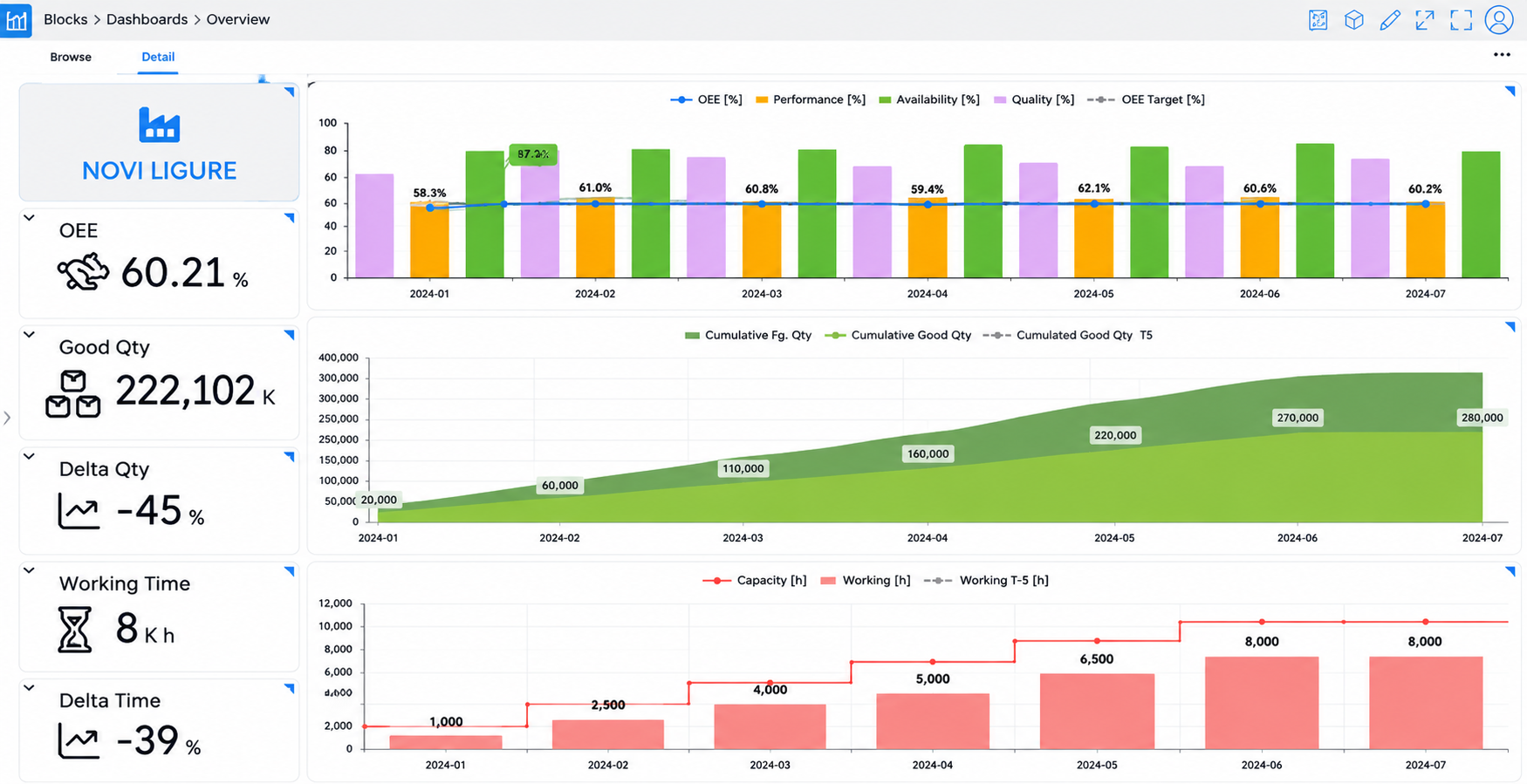Click the -39 % Delta Time value
This screenshot has height=784, width=1527.
159,741
